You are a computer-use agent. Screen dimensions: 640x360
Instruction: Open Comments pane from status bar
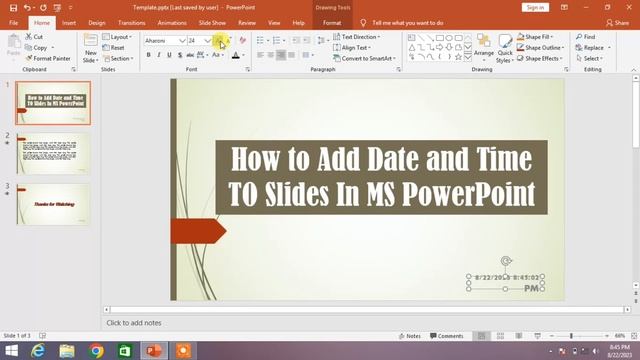447,336
